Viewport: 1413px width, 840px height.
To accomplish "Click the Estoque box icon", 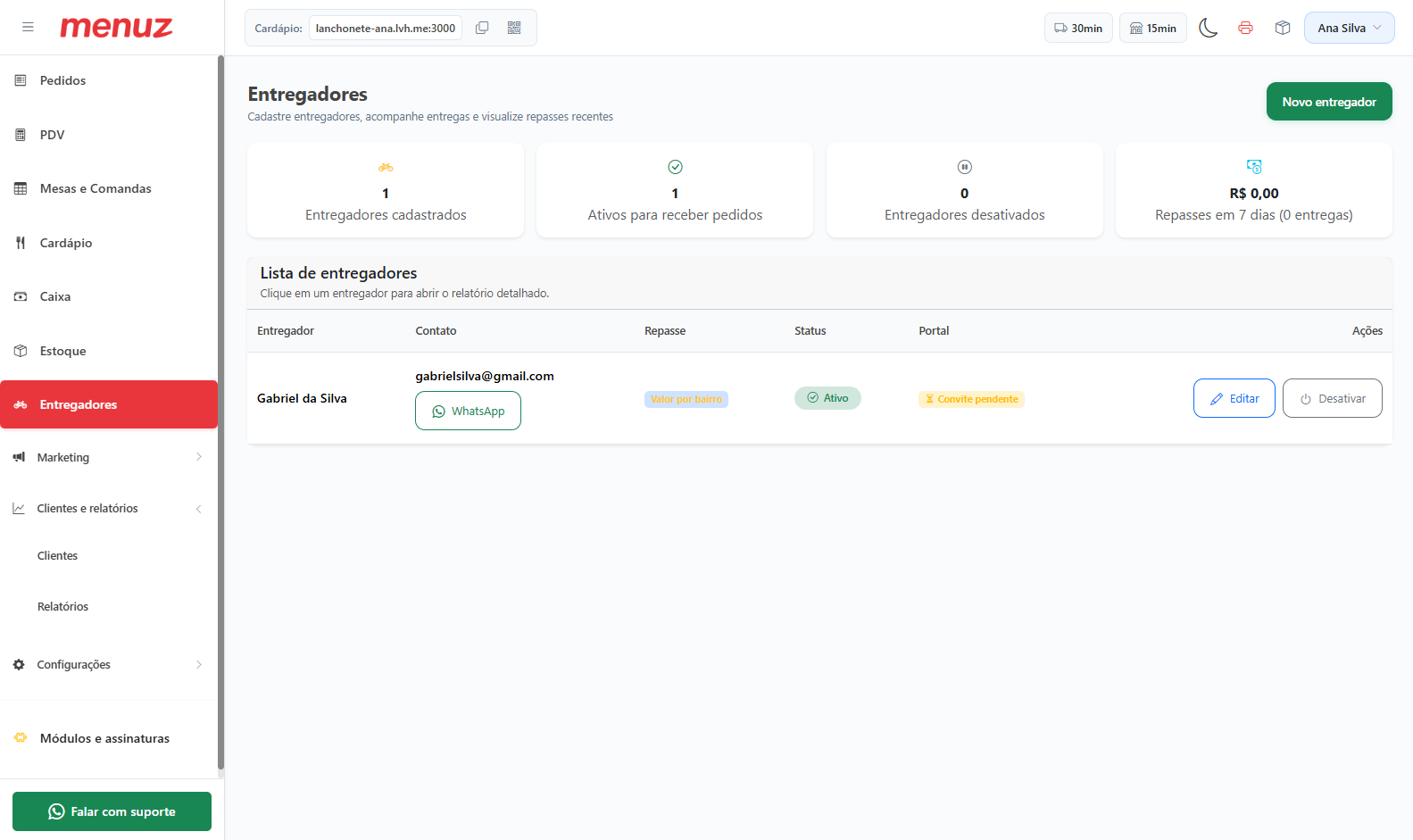I will 21,351.
